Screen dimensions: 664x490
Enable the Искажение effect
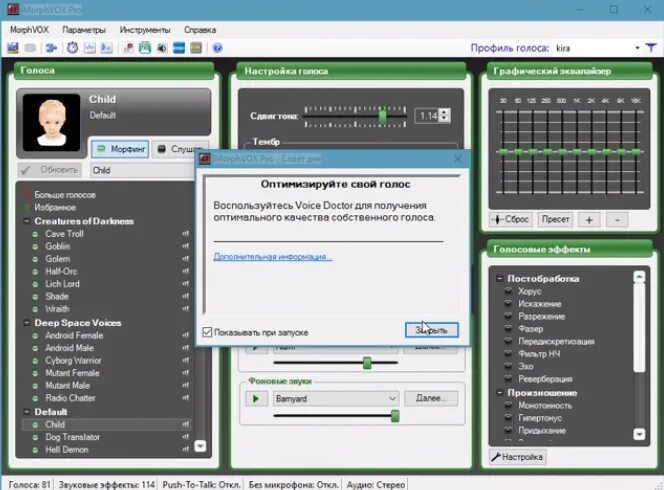[508, 304]
